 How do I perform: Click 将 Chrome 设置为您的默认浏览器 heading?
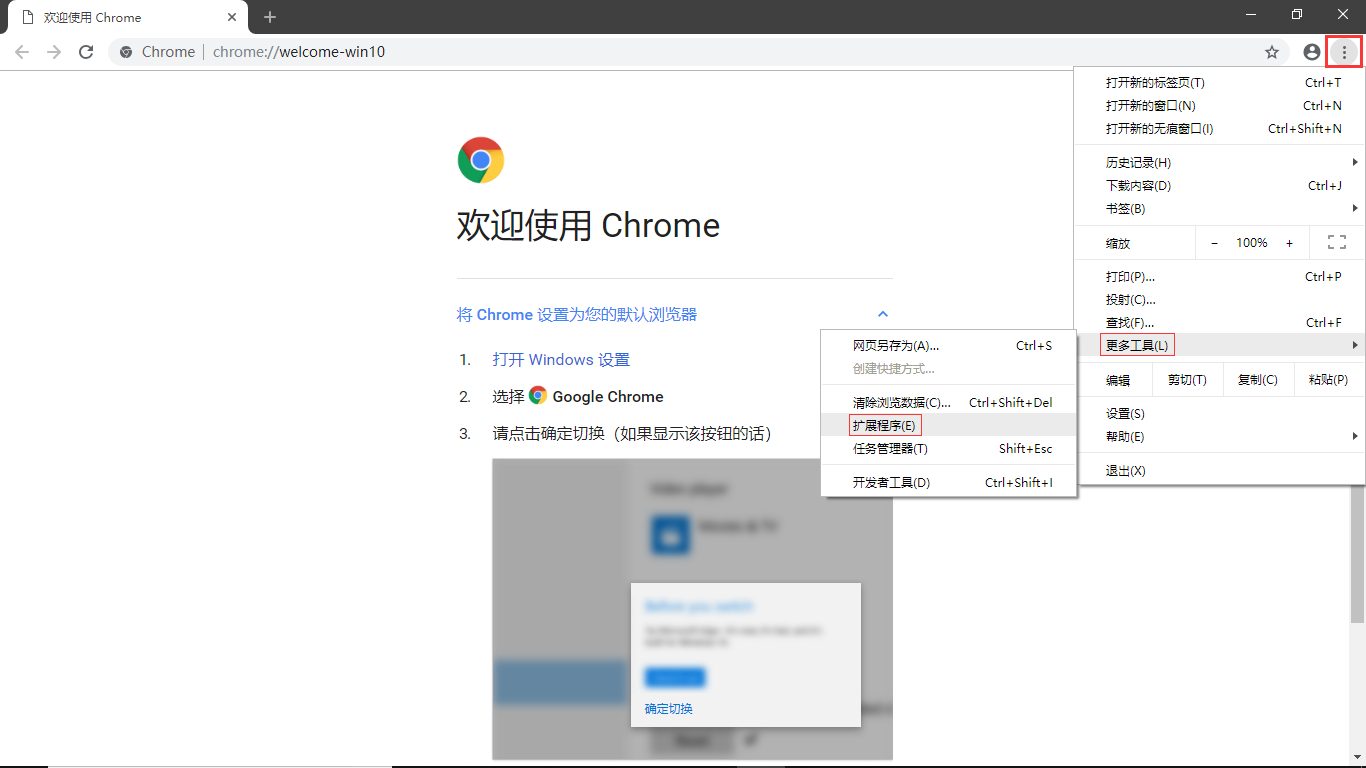pos(577,314)
